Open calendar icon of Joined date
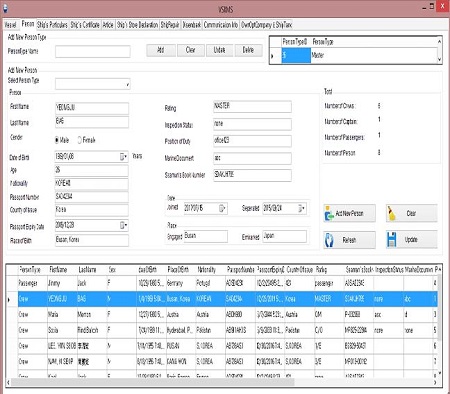This screenshot has width=450, height=394. point(222,208)
